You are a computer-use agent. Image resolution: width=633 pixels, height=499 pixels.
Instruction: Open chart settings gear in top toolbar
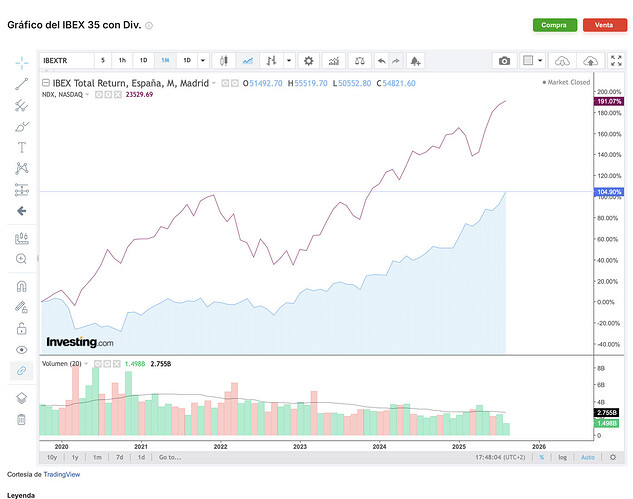click(x=308, y=61)
